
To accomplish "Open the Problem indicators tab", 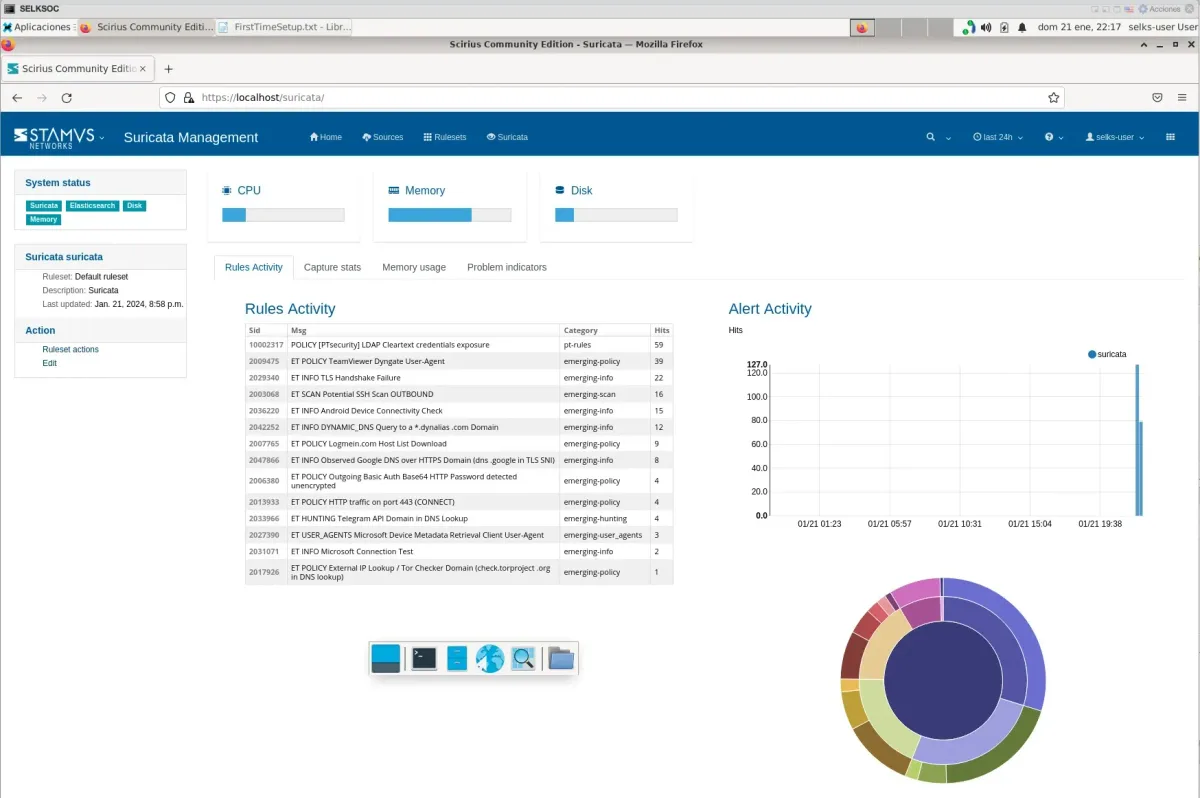I will [507, 267].
